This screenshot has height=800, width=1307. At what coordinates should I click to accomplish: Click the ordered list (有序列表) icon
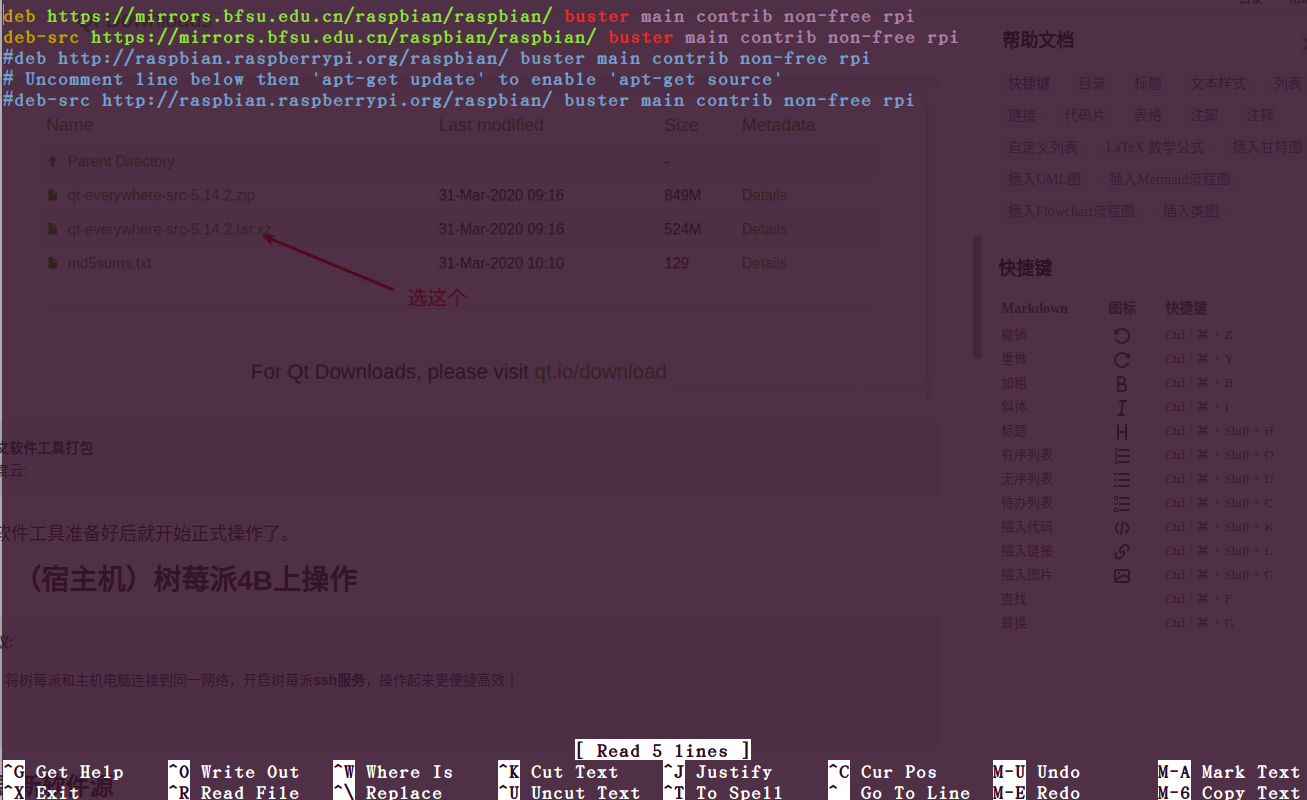click(1122, 454)
